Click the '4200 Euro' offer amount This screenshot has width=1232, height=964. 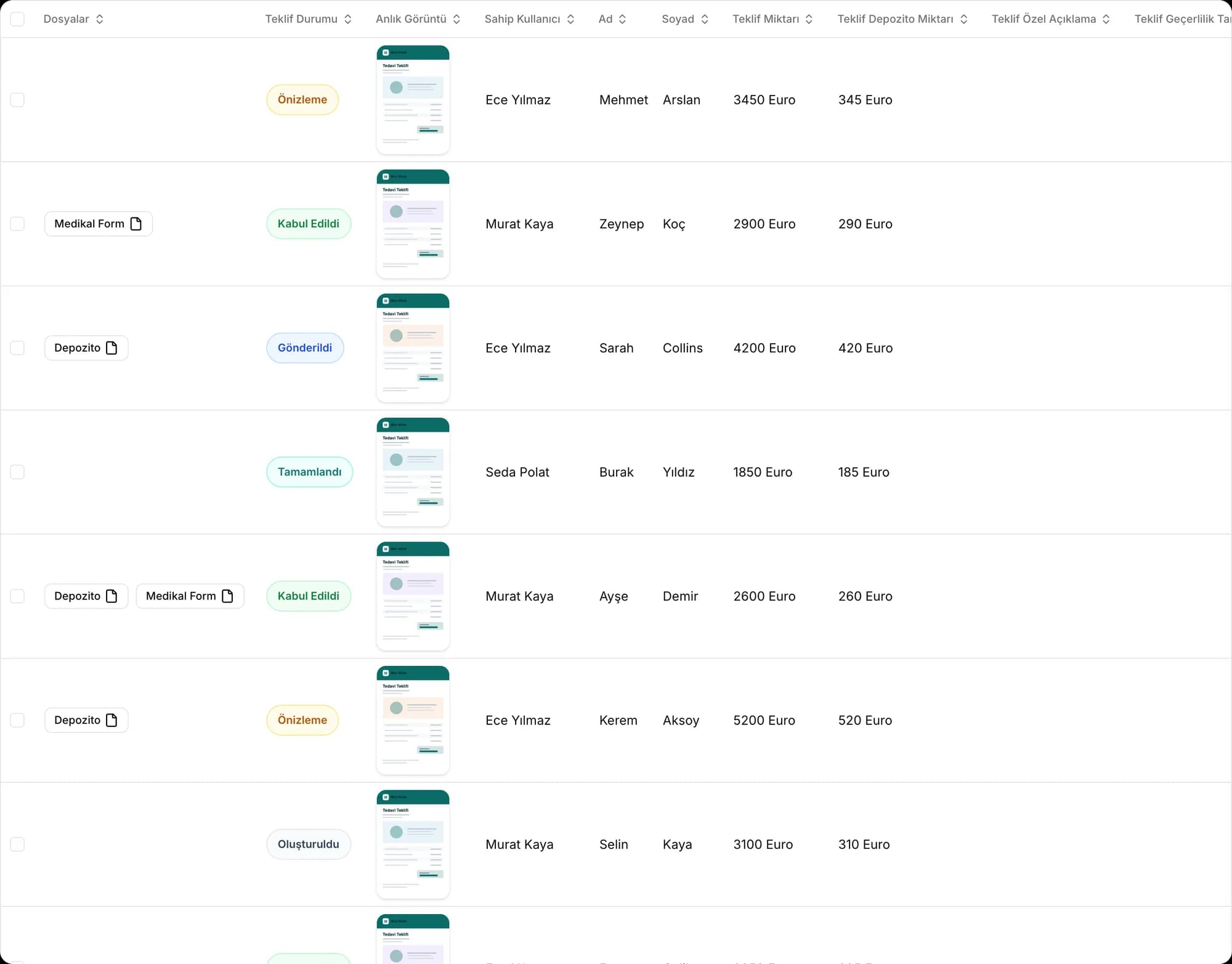(764, 348)
